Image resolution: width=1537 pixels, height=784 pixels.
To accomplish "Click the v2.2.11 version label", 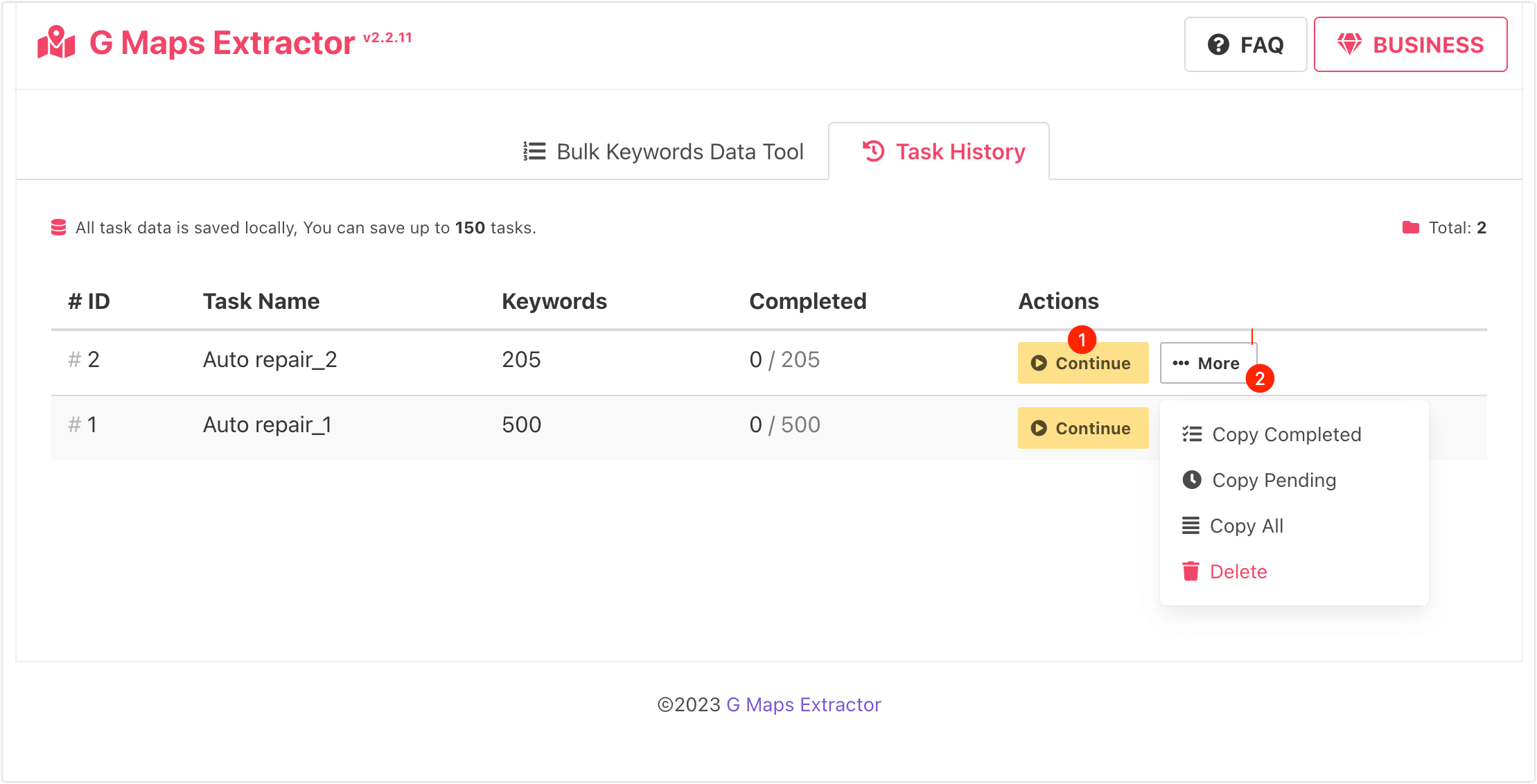I will click(387, 37).
